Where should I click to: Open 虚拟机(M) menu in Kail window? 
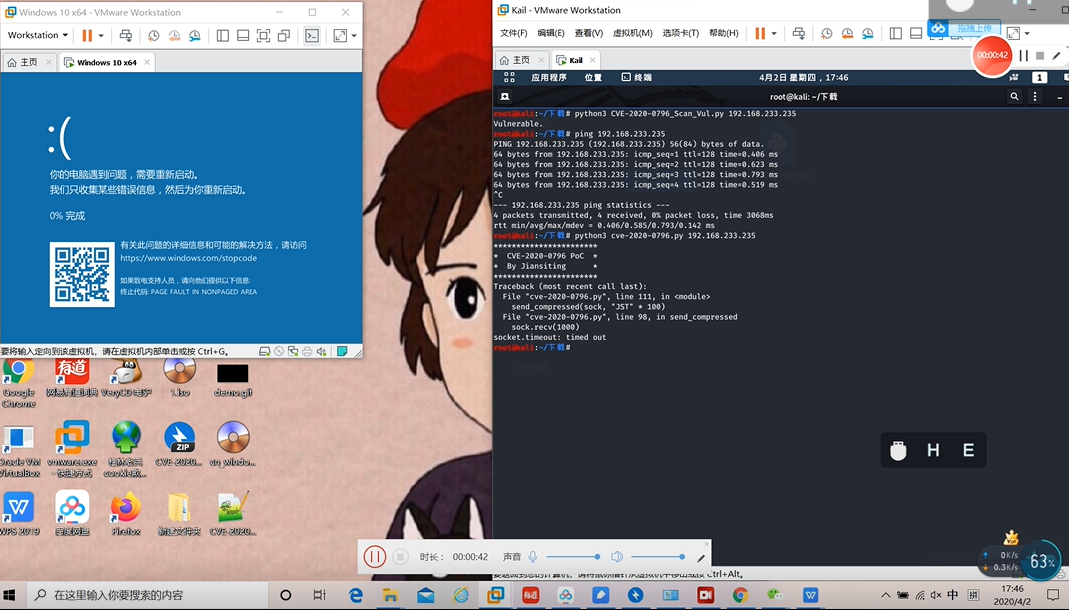pos(633,33)
